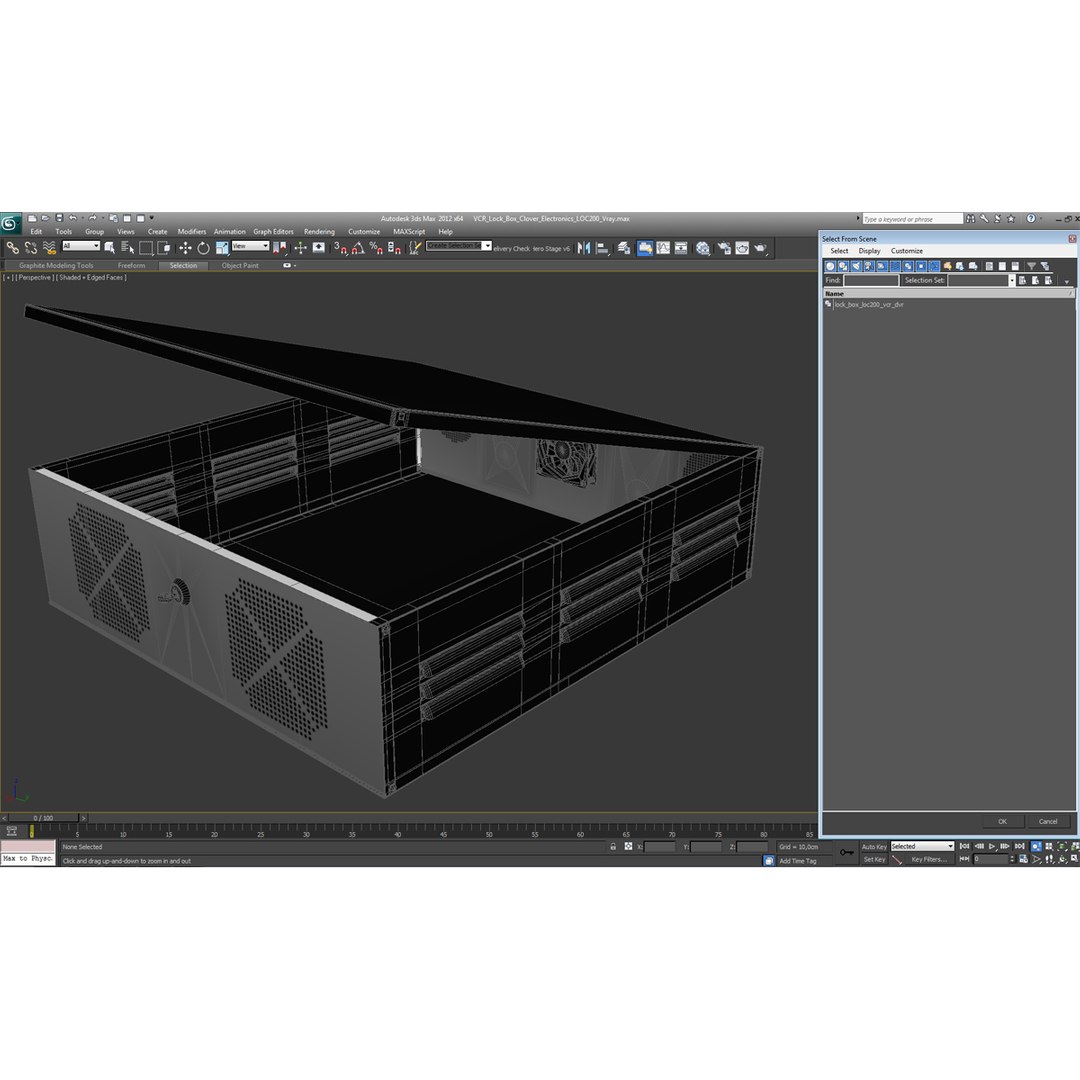Toggle Display Geometry filter in Select From Scene
The height and width of the screenshot is (1080, 1080).
[830, 266]
